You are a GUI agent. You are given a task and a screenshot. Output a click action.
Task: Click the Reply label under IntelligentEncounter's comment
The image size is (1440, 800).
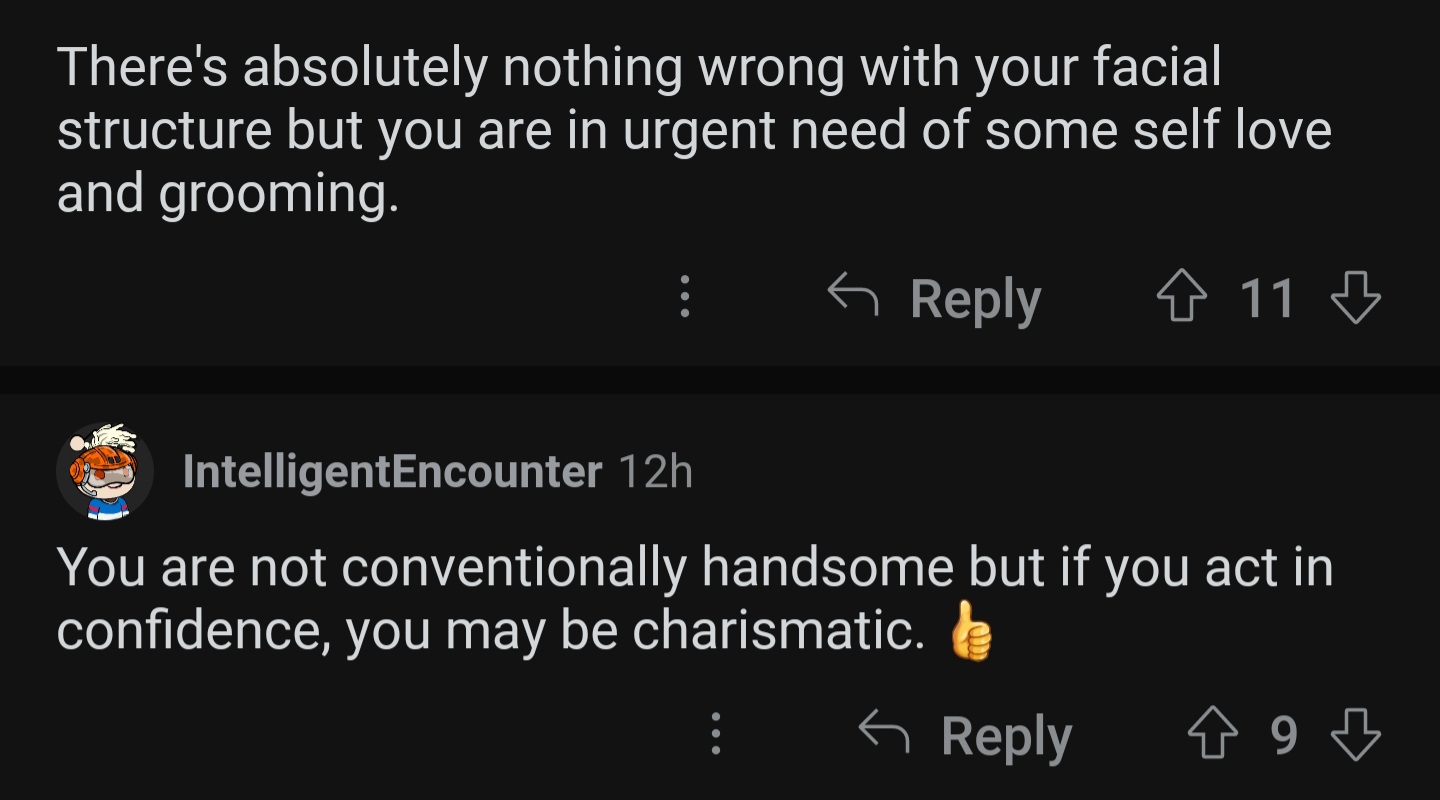point(1007,737)
